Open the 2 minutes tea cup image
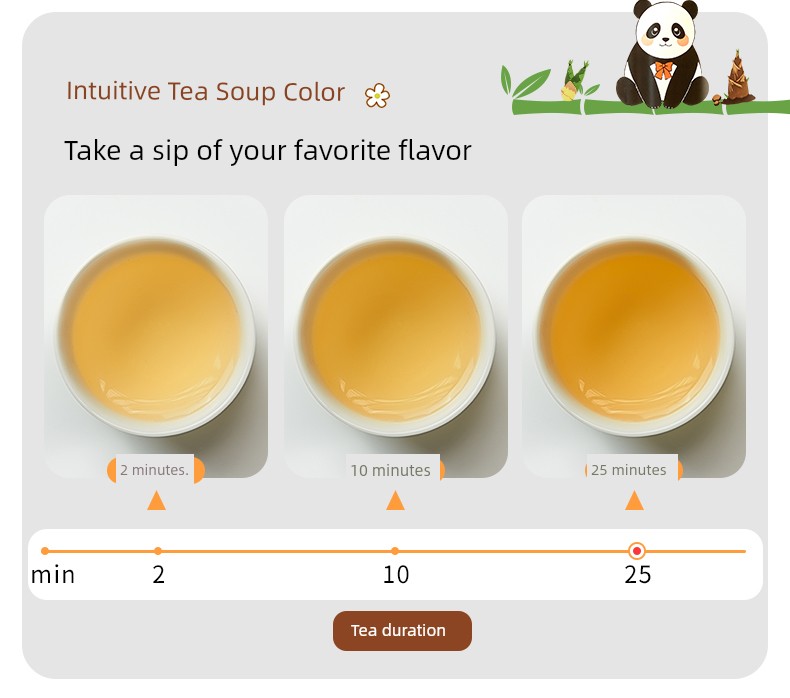The width and height of the screenshot is (790, 698). [x=156, y=336]
